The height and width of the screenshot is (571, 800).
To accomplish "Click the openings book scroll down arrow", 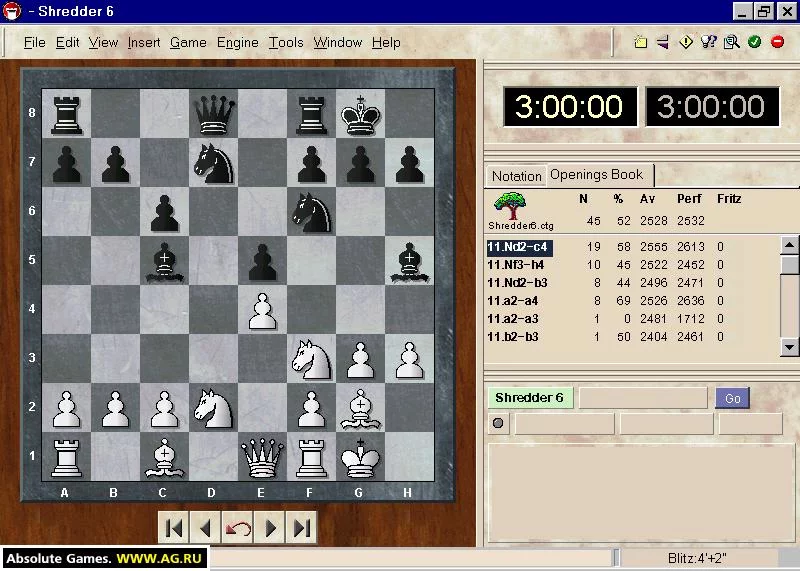I will pos(789,347).
